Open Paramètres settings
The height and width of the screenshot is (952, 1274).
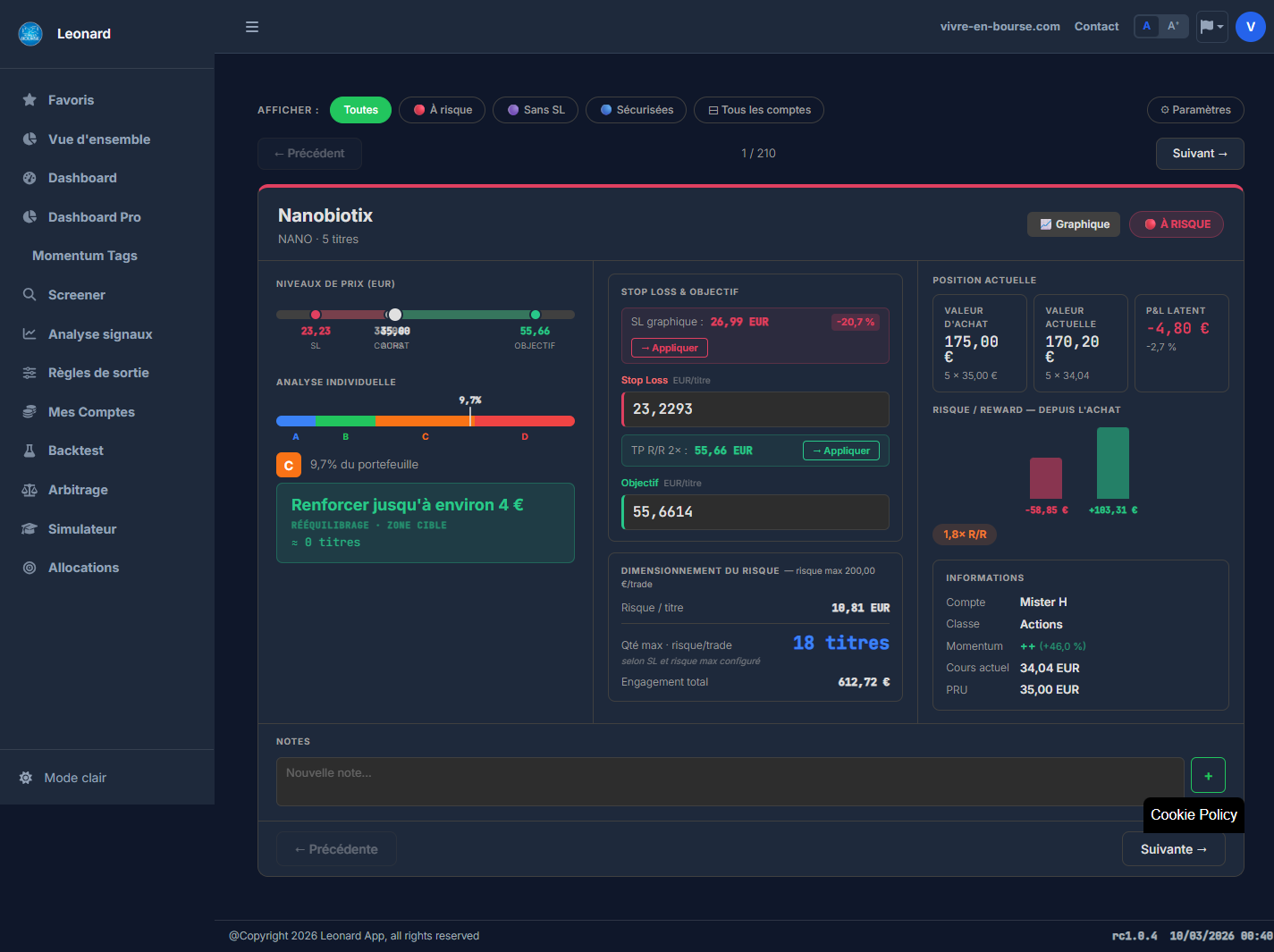coord(1195,110)
